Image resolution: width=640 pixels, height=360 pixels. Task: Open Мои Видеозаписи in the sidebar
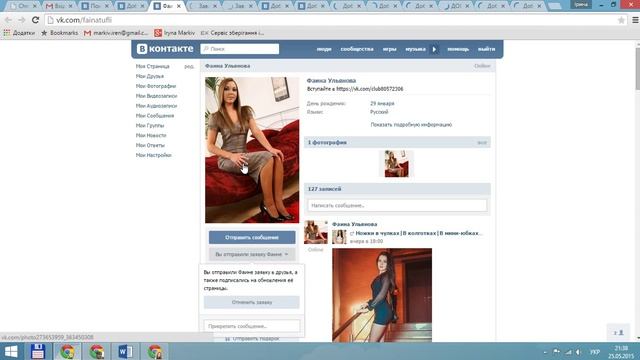pos(156,96)
